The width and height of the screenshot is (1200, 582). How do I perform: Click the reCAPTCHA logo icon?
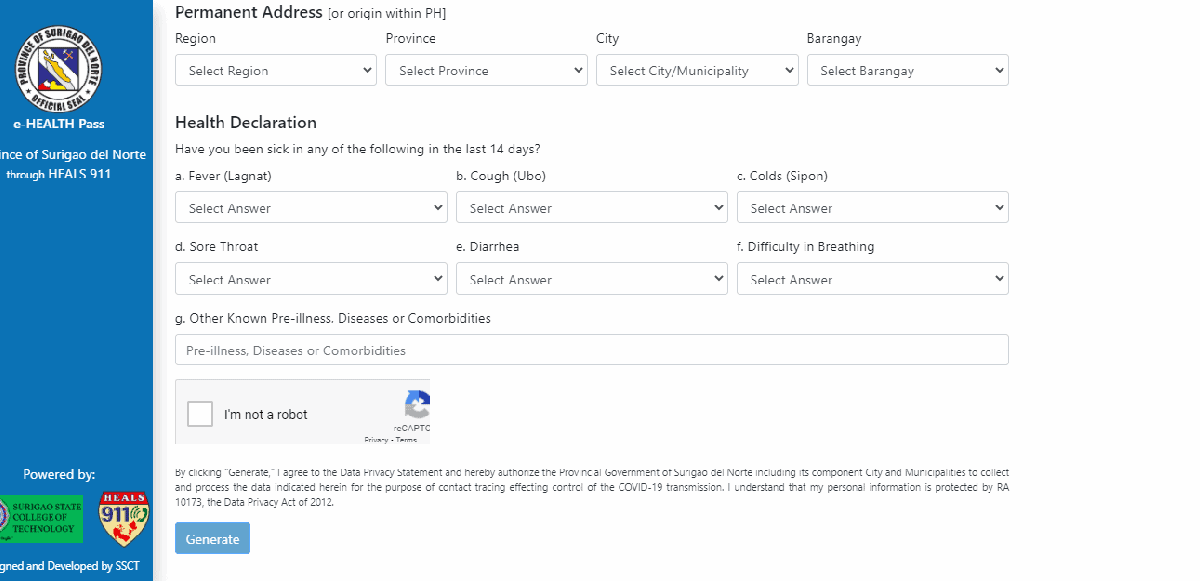click(x=418, y=404)
